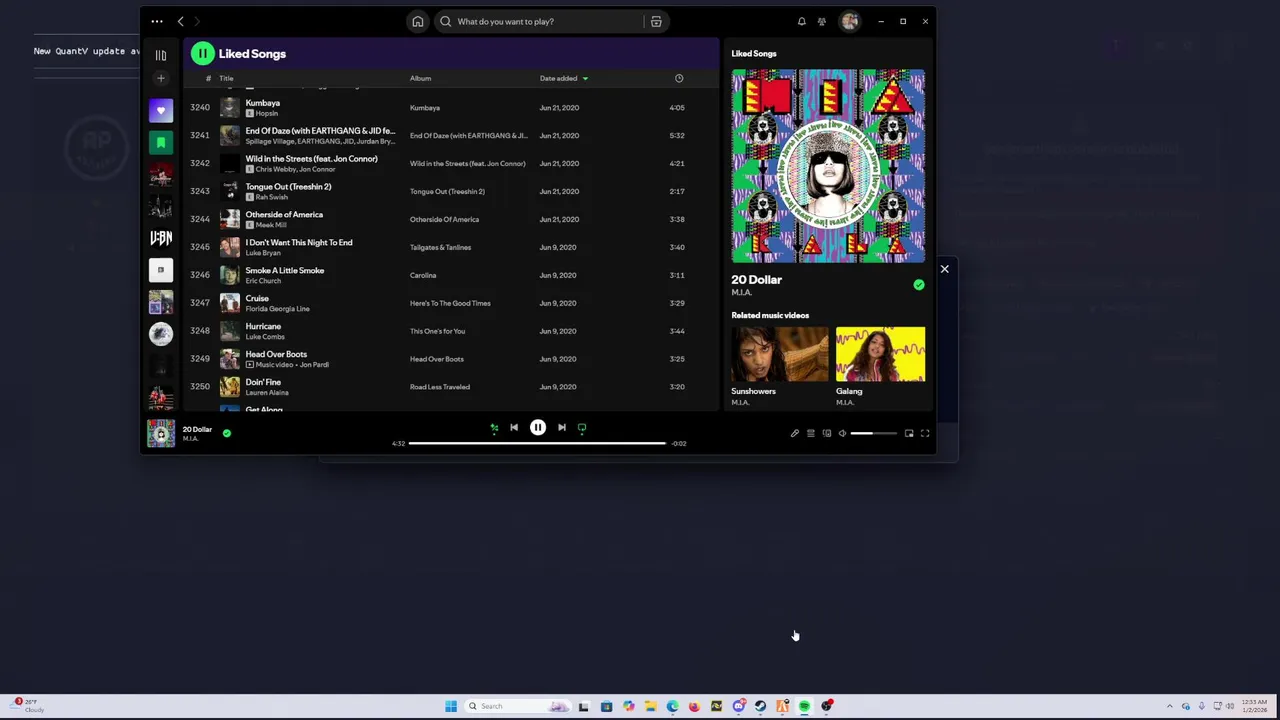This screenshot has width=1280, height=720.
Task: Open Windows Start button on taskbar
Action: click(x=451, y=706)
